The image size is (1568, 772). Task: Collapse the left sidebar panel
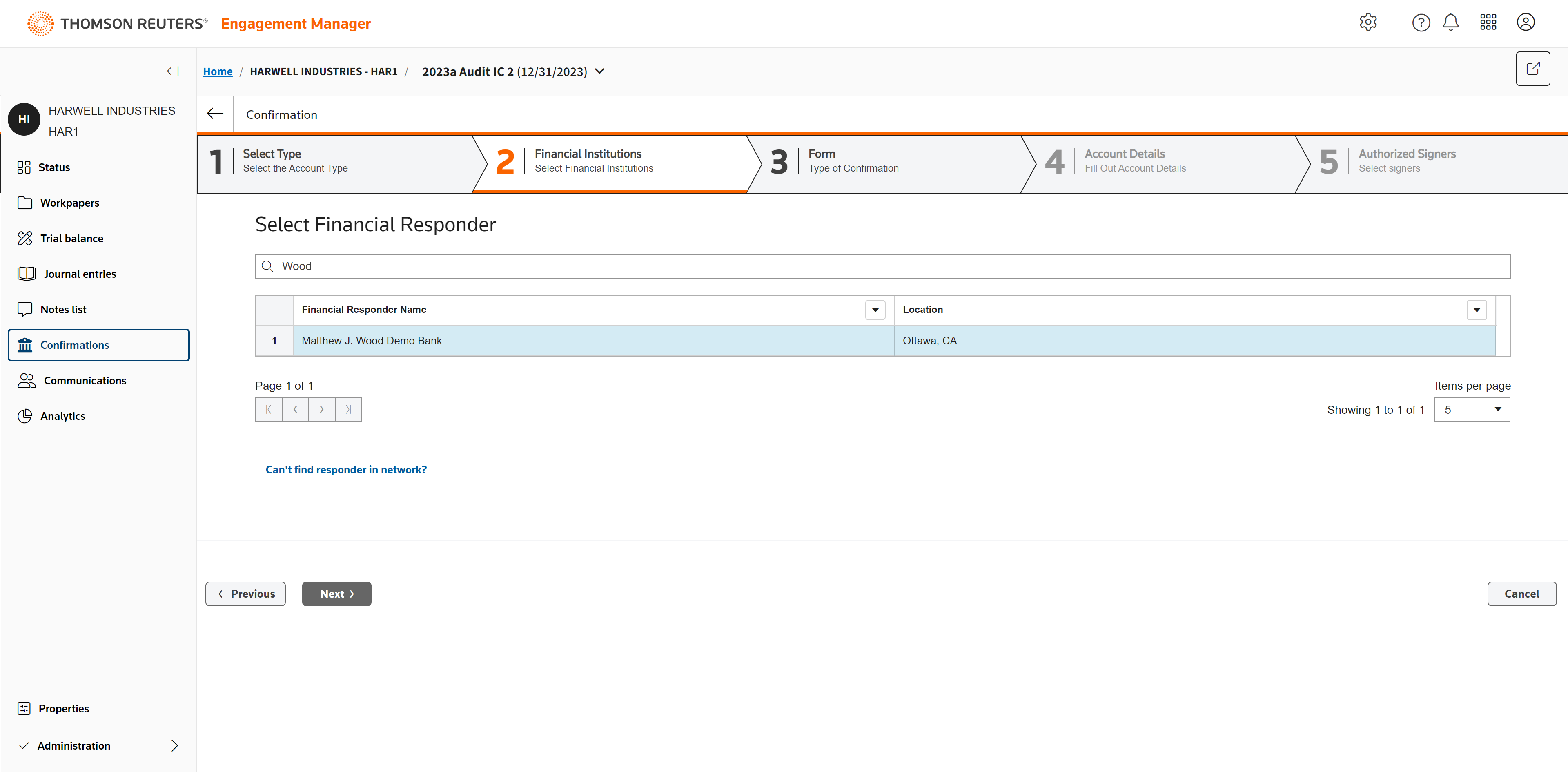pos(173,71)
